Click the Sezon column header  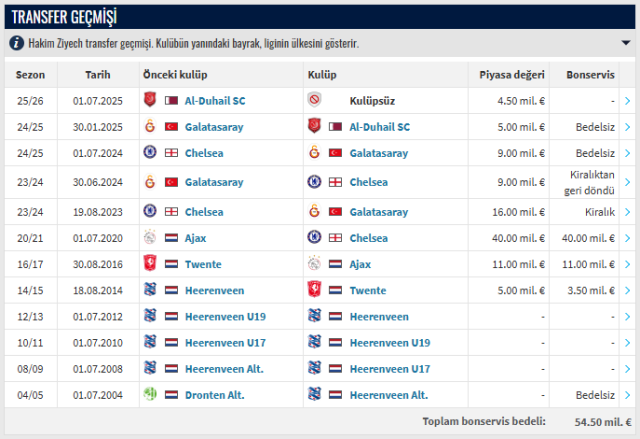pyautogui.click(x=31, y=75)
